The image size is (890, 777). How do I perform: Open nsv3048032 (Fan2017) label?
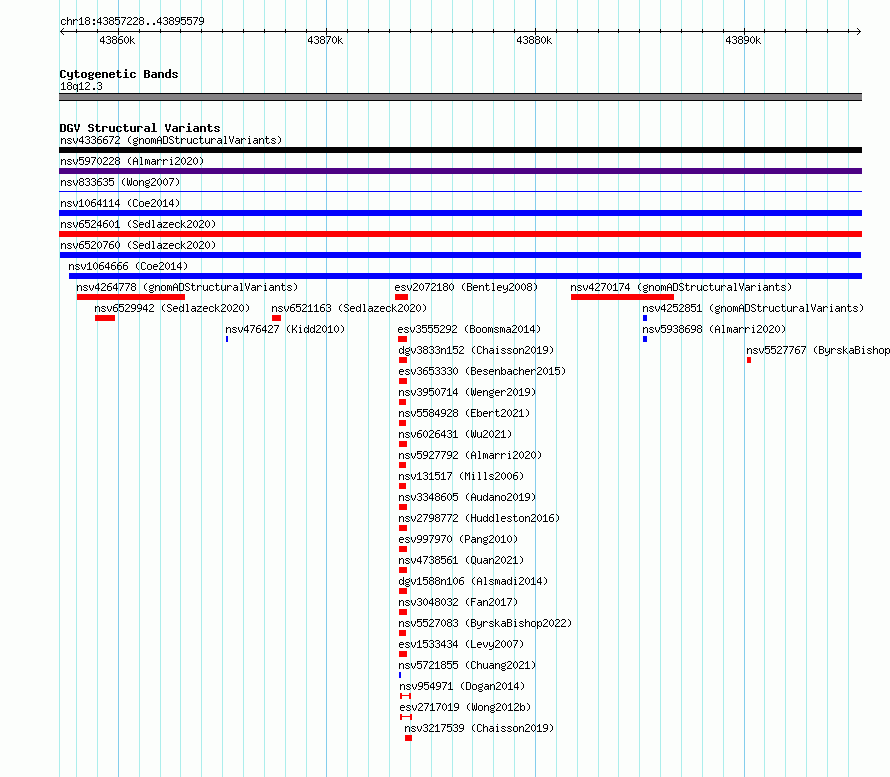458,602
